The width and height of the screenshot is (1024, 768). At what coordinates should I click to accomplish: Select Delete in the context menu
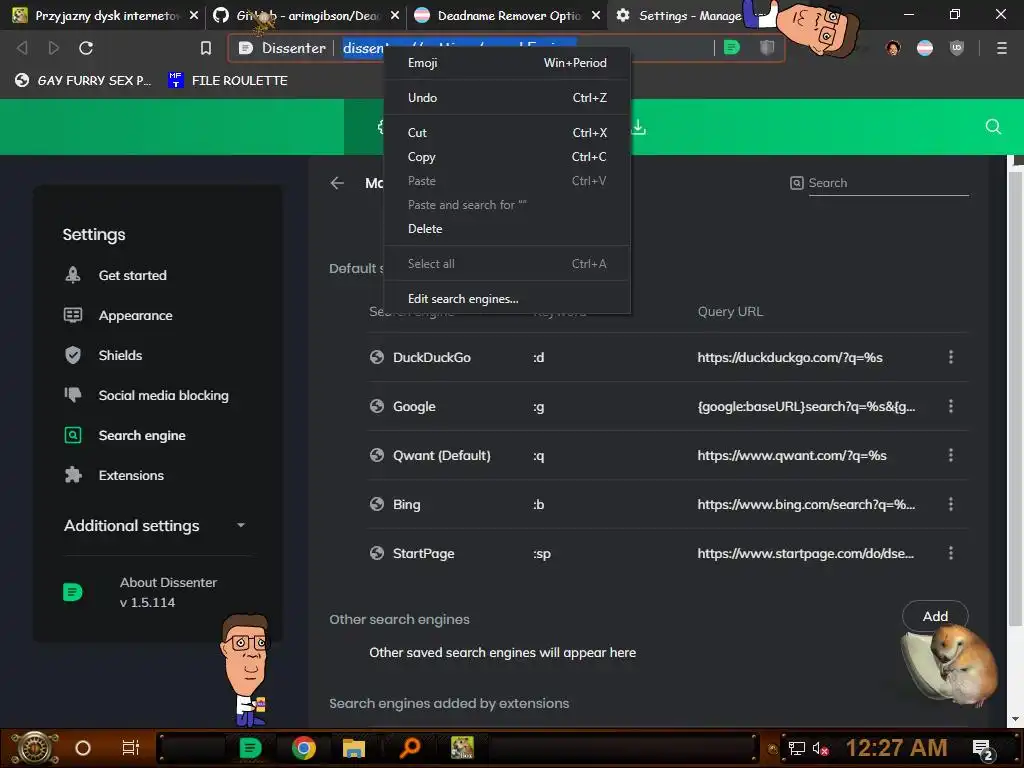click(x=507, y=229)
